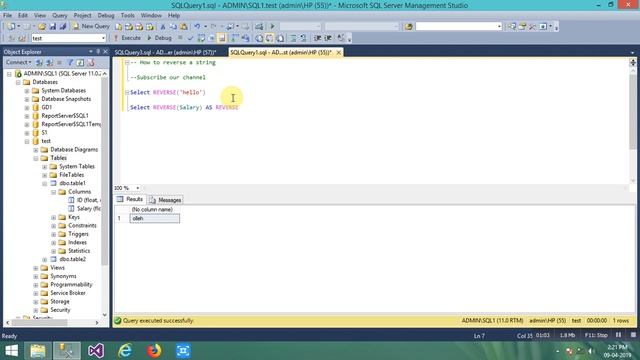Click the Decrease Indent icon
Image resolution: width=640 pixels, height=360 pixels.
[317, 38]
